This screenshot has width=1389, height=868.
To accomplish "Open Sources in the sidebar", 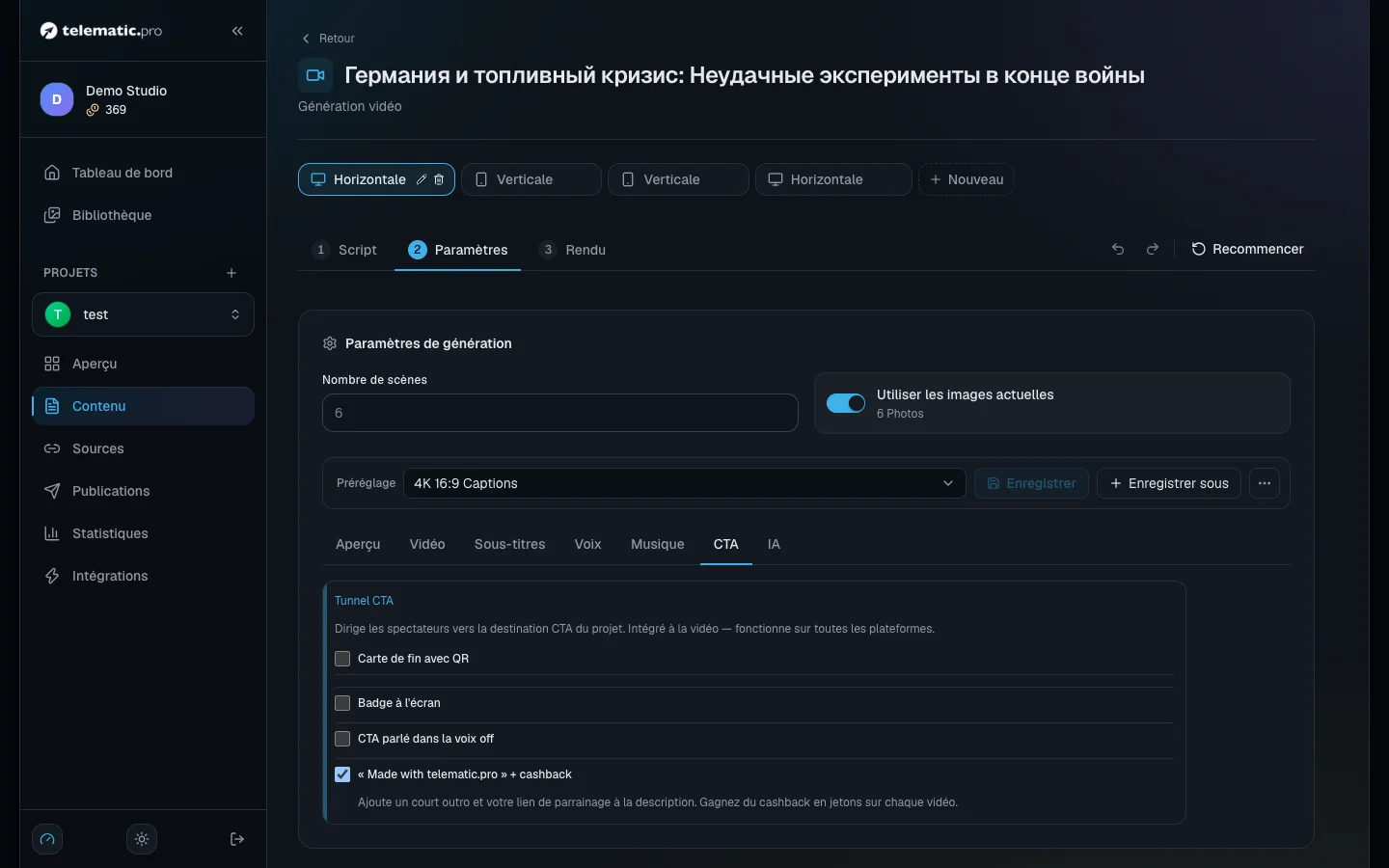I will pos(143,448).
